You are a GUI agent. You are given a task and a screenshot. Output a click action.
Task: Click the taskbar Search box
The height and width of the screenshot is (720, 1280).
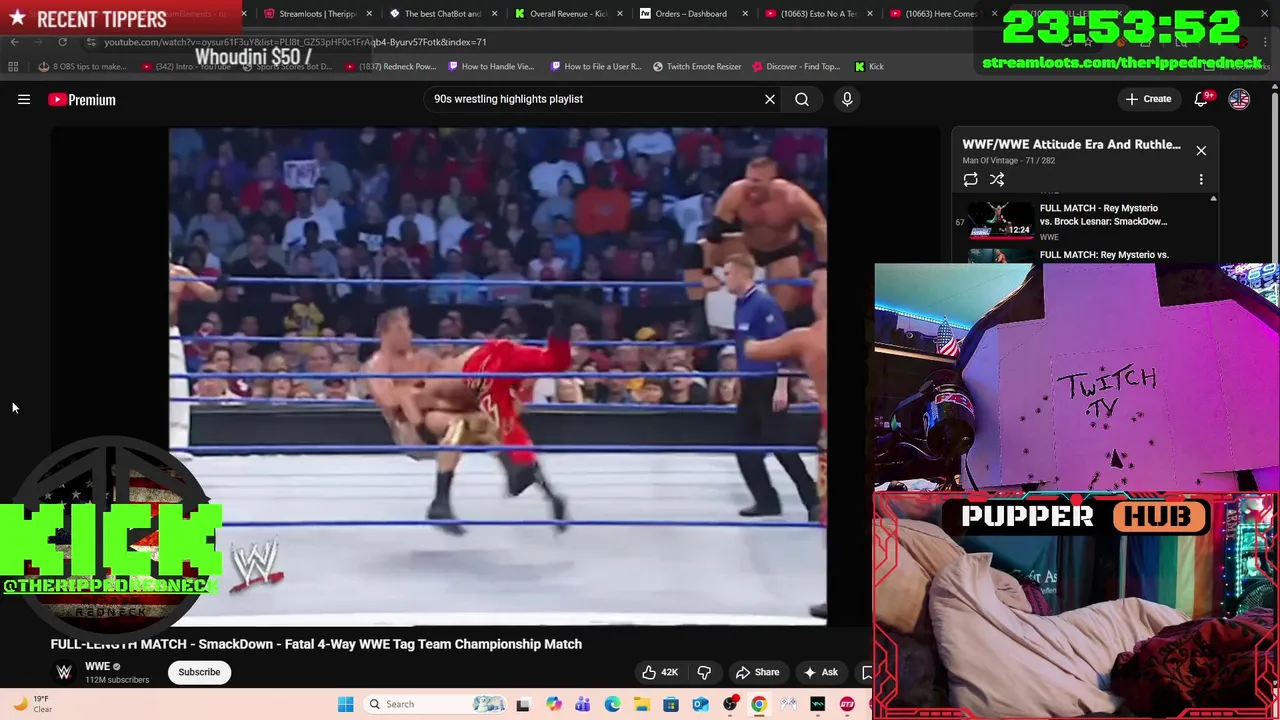tap(434, 704)
